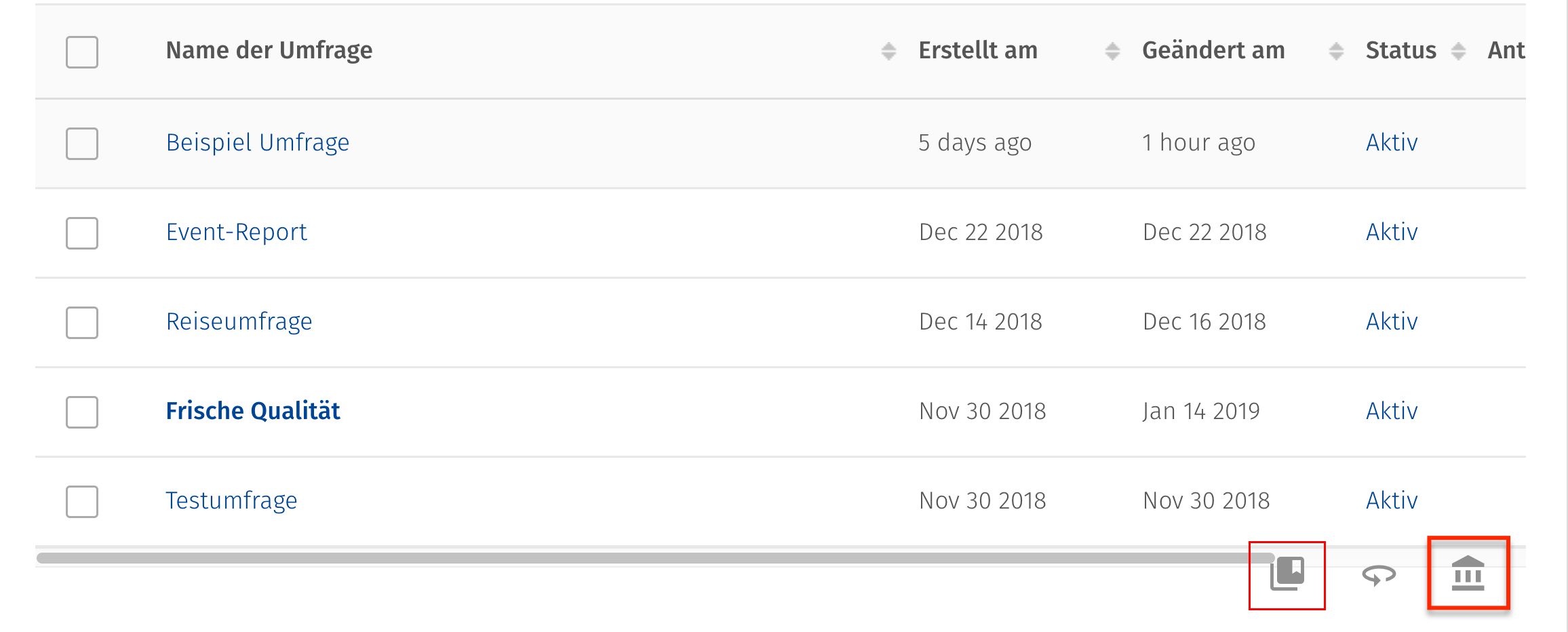This screenshot has height=632, width=1568.
Task: Open the Beispiel Umfrage survey
Action: (x=258, y=142)
